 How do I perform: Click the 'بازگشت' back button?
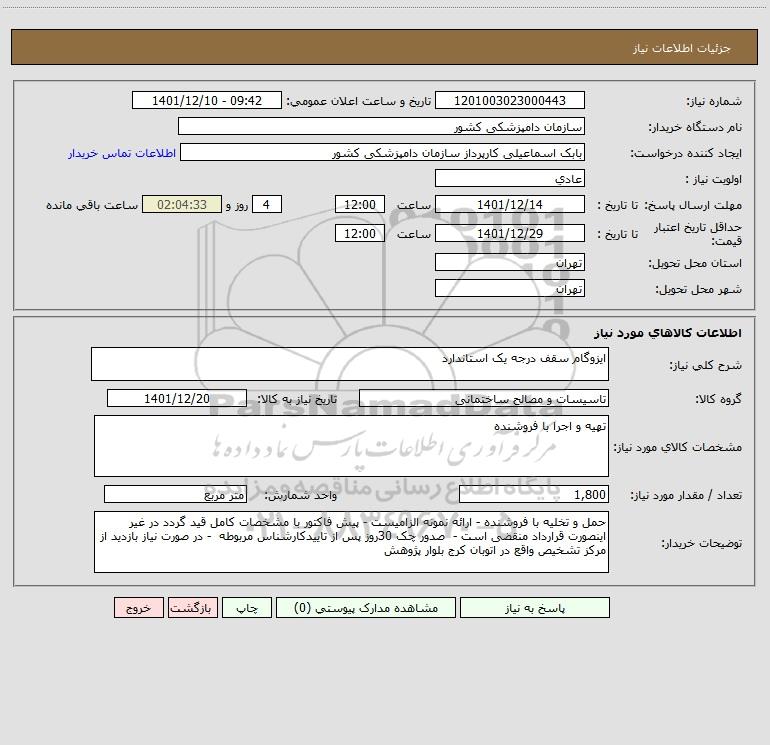[x=192, y=608]
